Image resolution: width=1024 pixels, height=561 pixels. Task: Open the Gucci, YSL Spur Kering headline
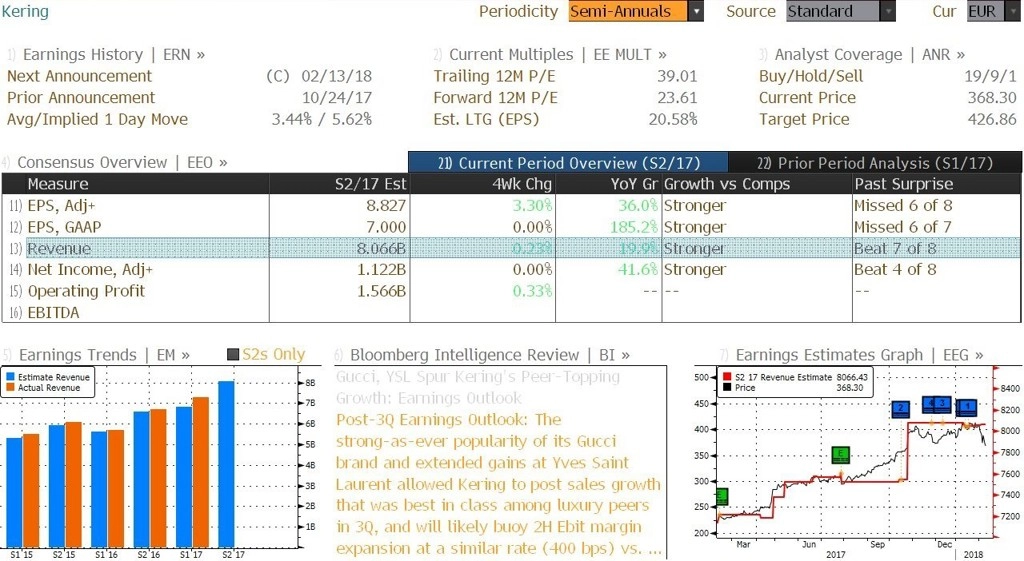pyautogui.click(x=478, y=387)
